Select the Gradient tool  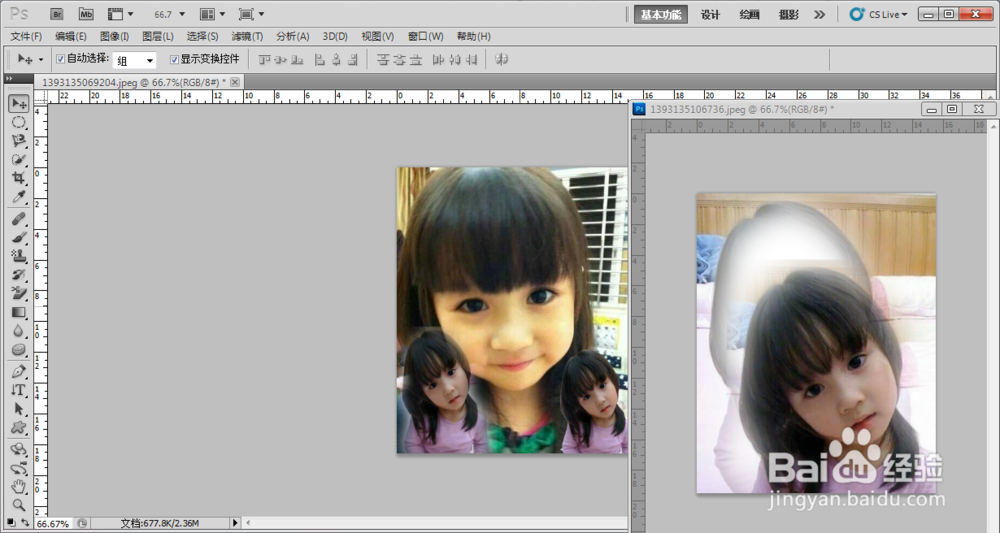[x=18, y=312]
